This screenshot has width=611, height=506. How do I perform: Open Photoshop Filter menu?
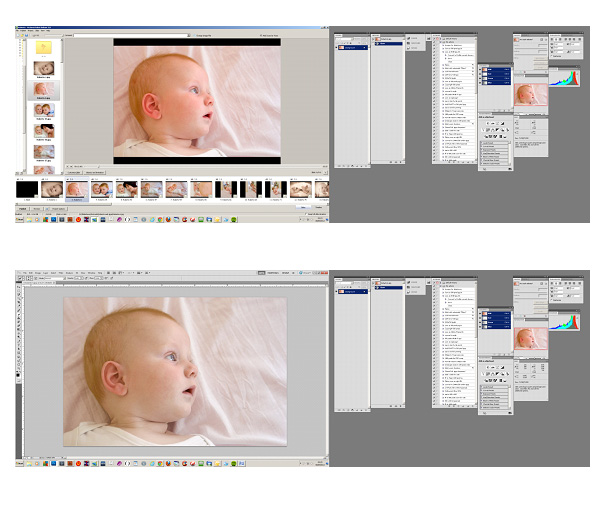(61, 273)
